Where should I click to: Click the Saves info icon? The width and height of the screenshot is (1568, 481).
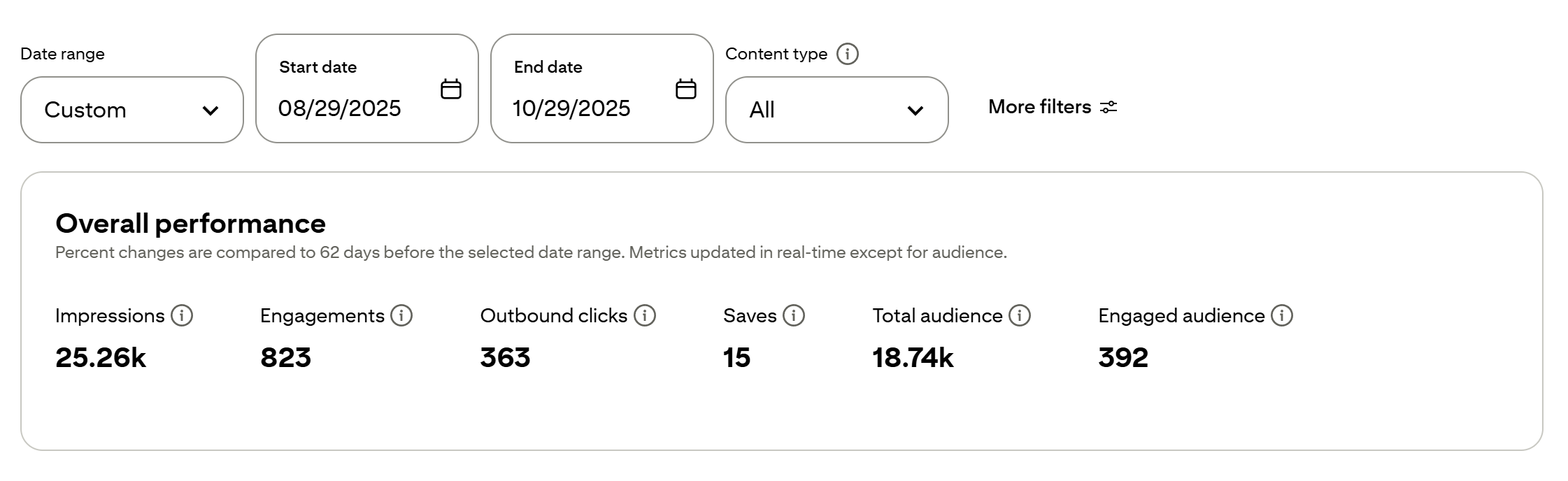[x=794, y=315]
